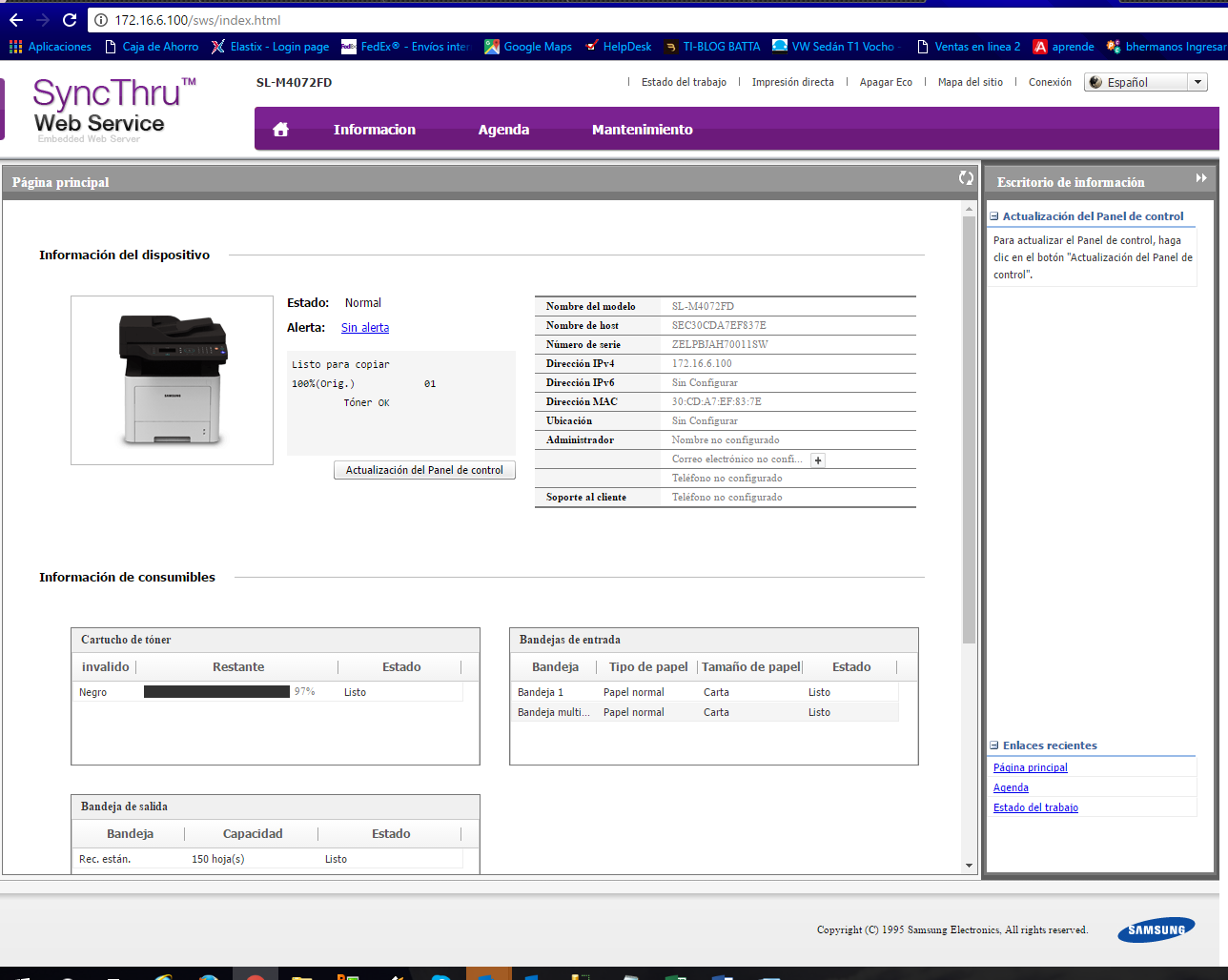
Task: Click the main page vertical scrollbar
Action: [x=969, y=429]
